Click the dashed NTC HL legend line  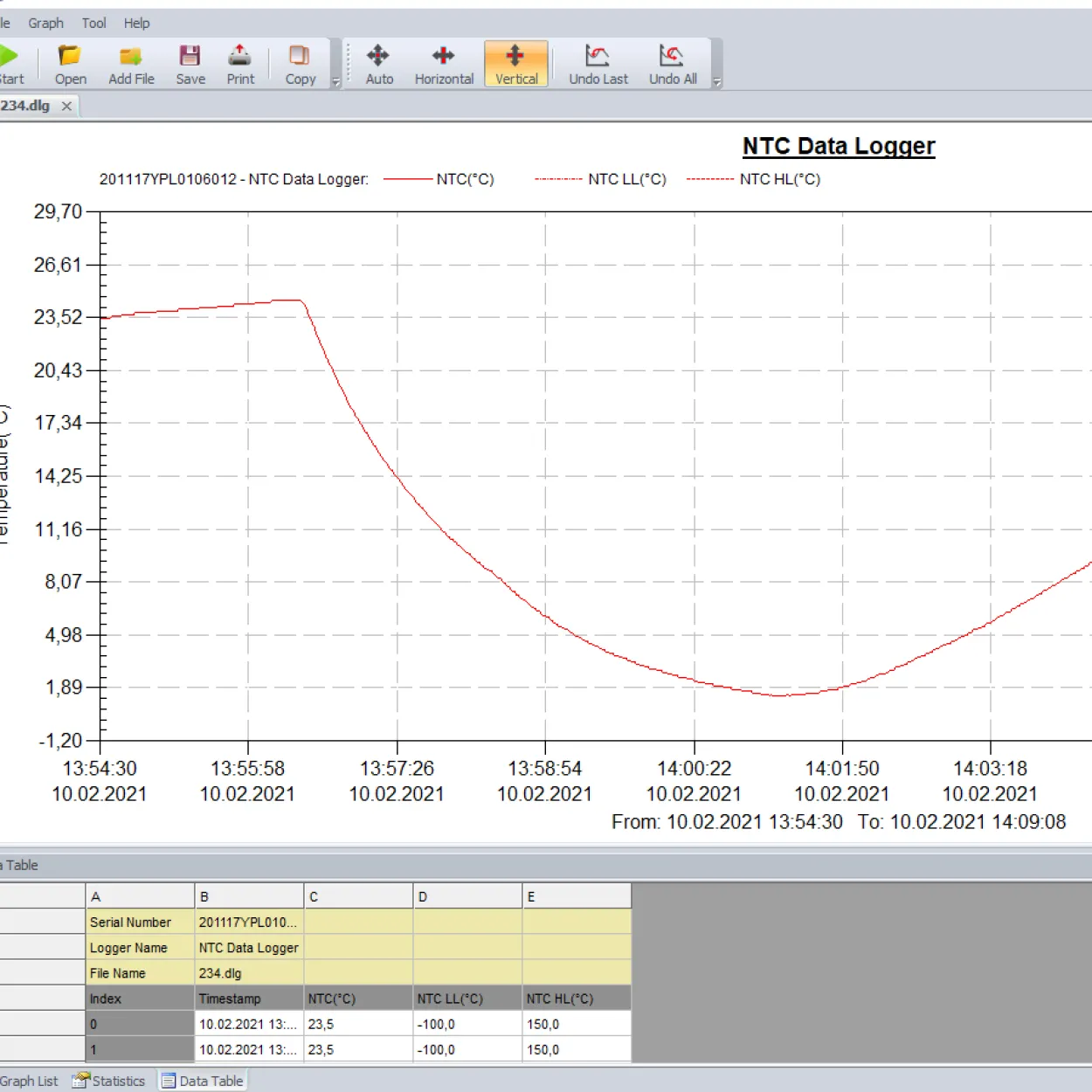(x=710, y=179)
